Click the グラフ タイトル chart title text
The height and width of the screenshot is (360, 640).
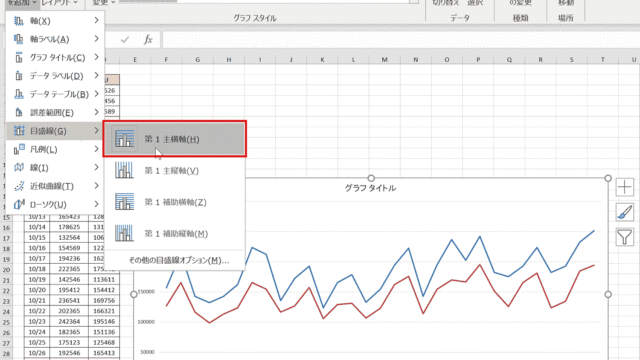click(x=370, y=188)
